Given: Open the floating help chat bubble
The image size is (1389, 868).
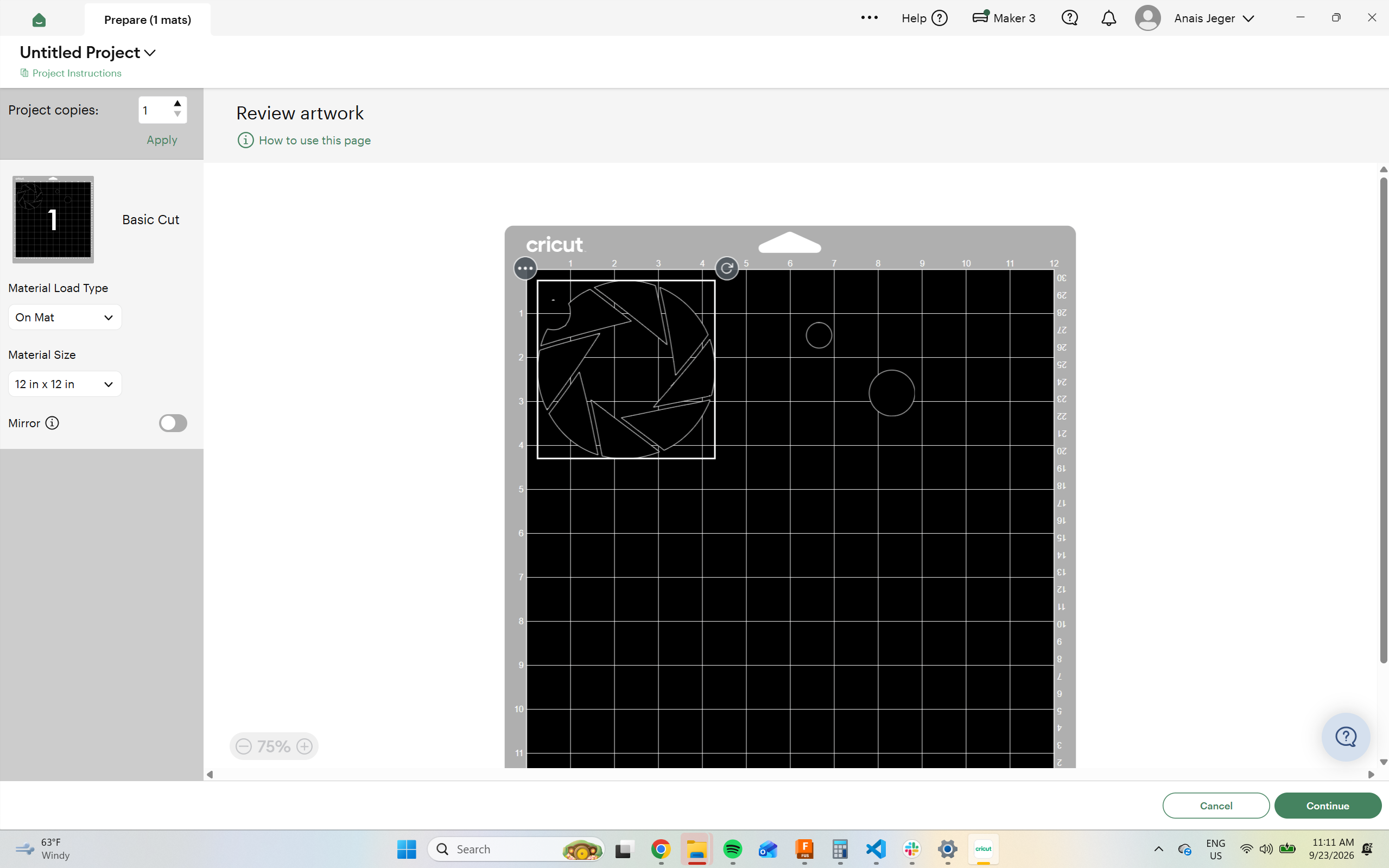Looking at the screenshot, I should pyautogui.click(x=1346, y=737).
